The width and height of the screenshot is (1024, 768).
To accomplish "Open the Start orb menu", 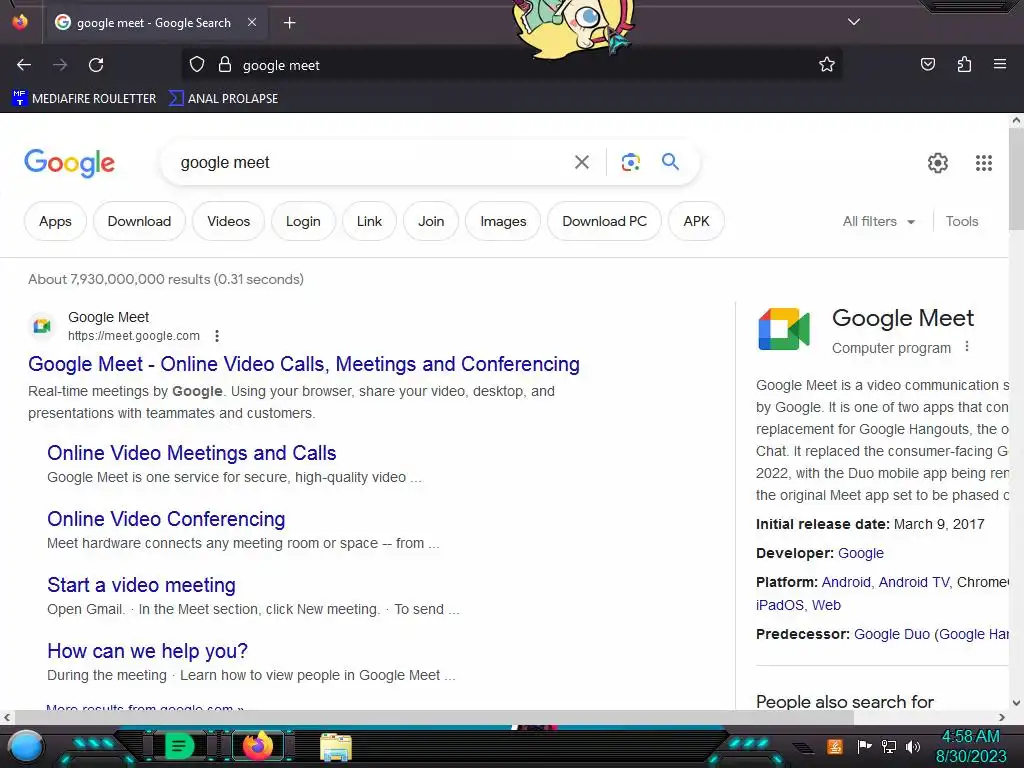I will point(26,746).
